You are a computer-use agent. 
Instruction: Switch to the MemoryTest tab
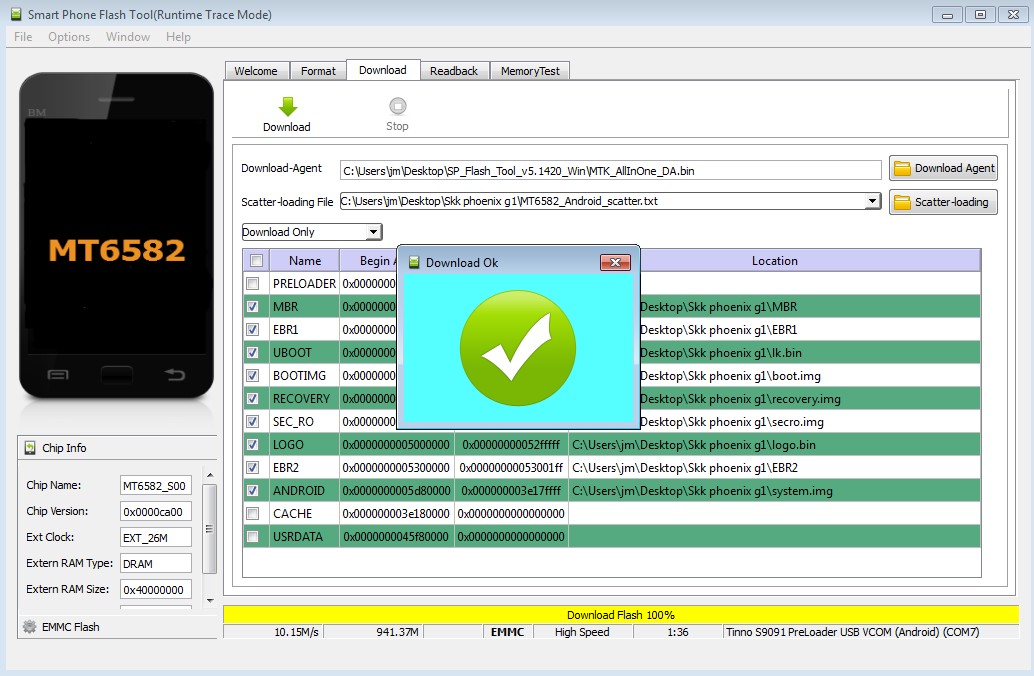click(530, 71)
